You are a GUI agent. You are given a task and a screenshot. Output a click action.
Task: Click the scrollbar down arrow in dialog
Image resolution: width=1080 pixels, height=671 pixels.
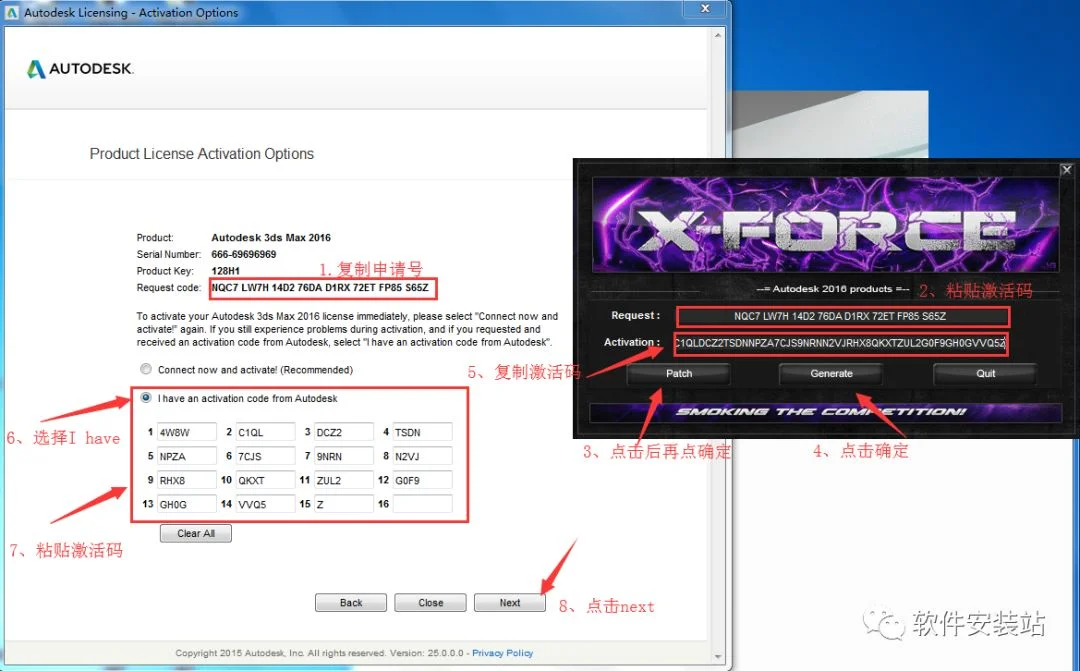pos(718,656)
